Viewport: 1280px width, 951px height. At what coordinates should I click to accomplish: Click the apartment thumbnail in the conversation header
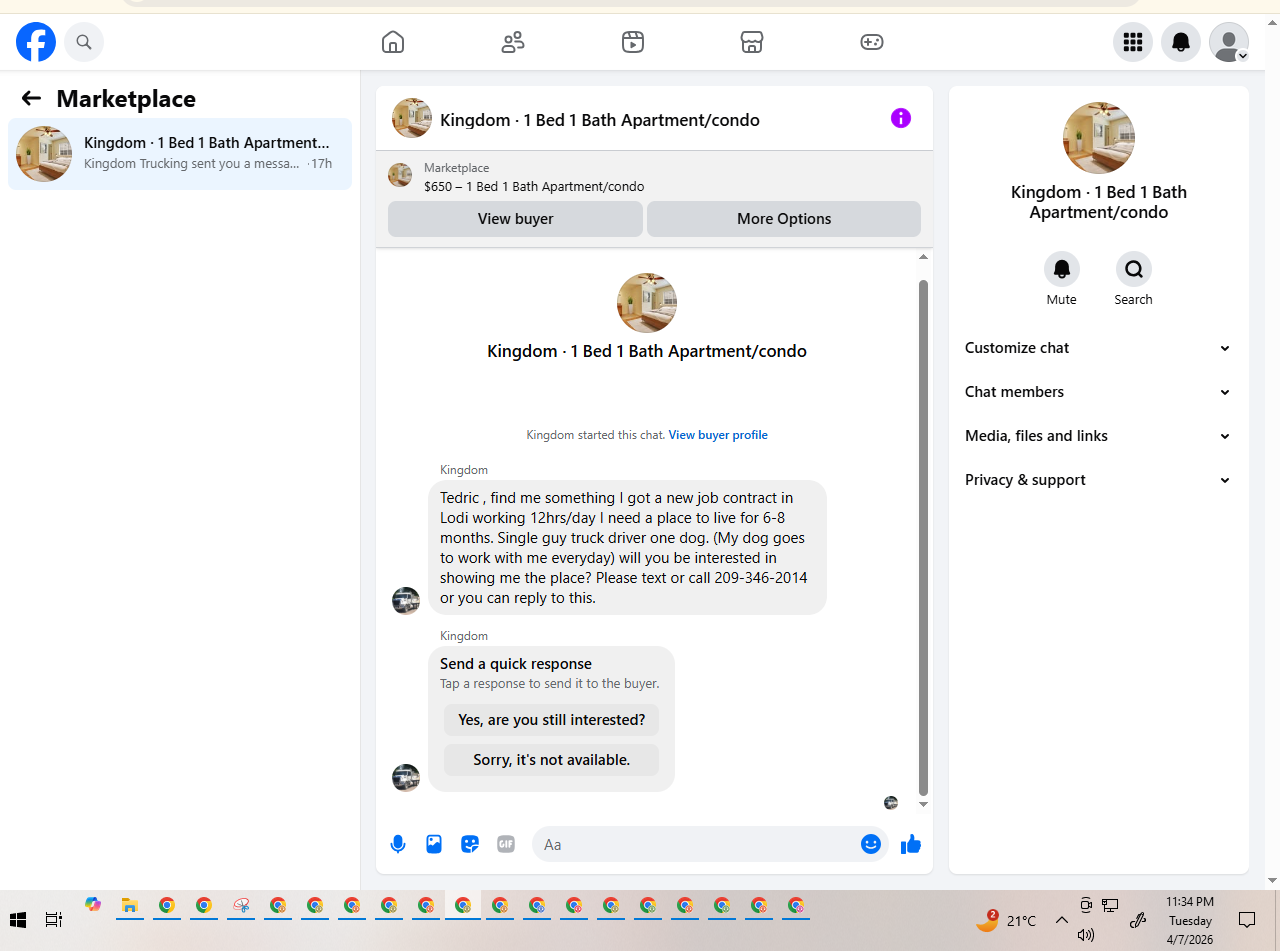click(412, 118)
